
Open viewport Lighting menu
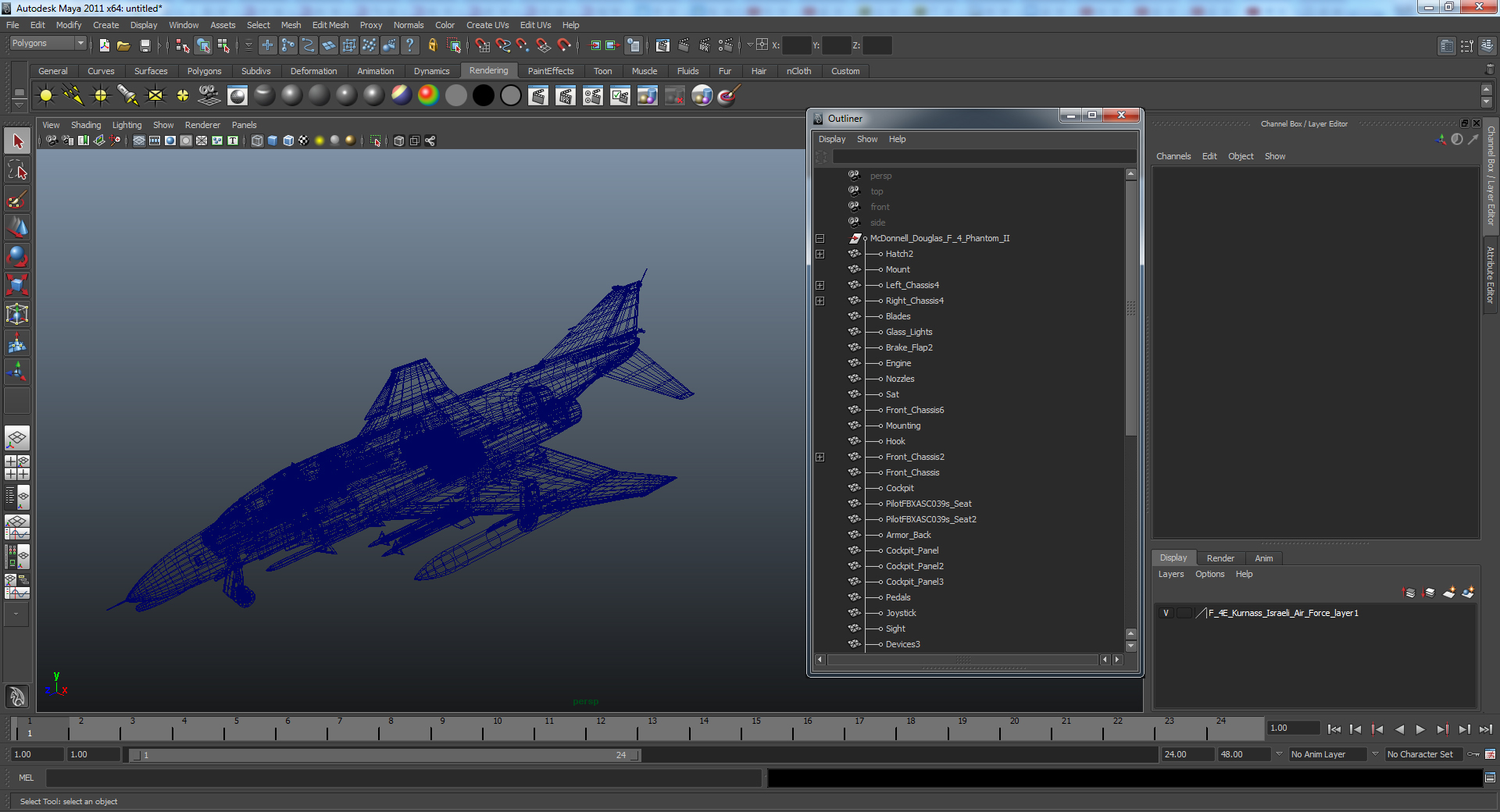coord(127,125)
